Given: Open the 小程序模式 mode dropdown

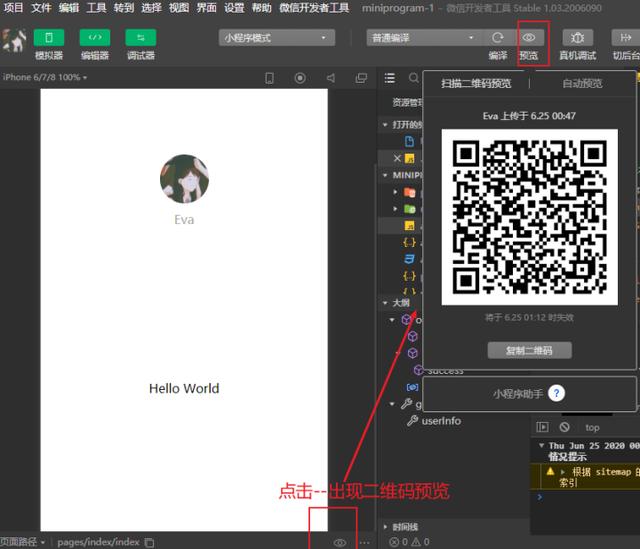Looking at the screenshot, I should pos(277,38).
